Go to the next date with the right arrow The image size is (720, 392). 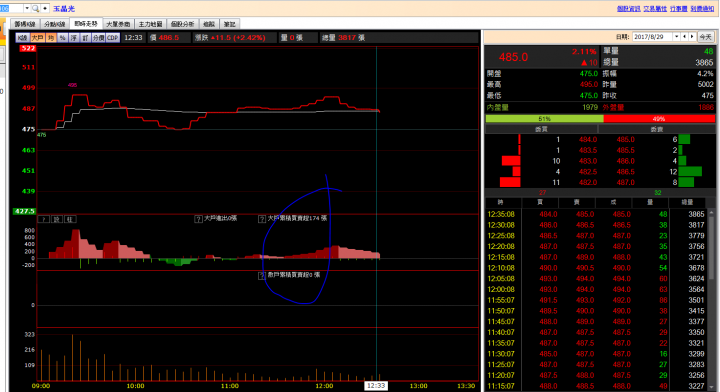pos(692,37)
